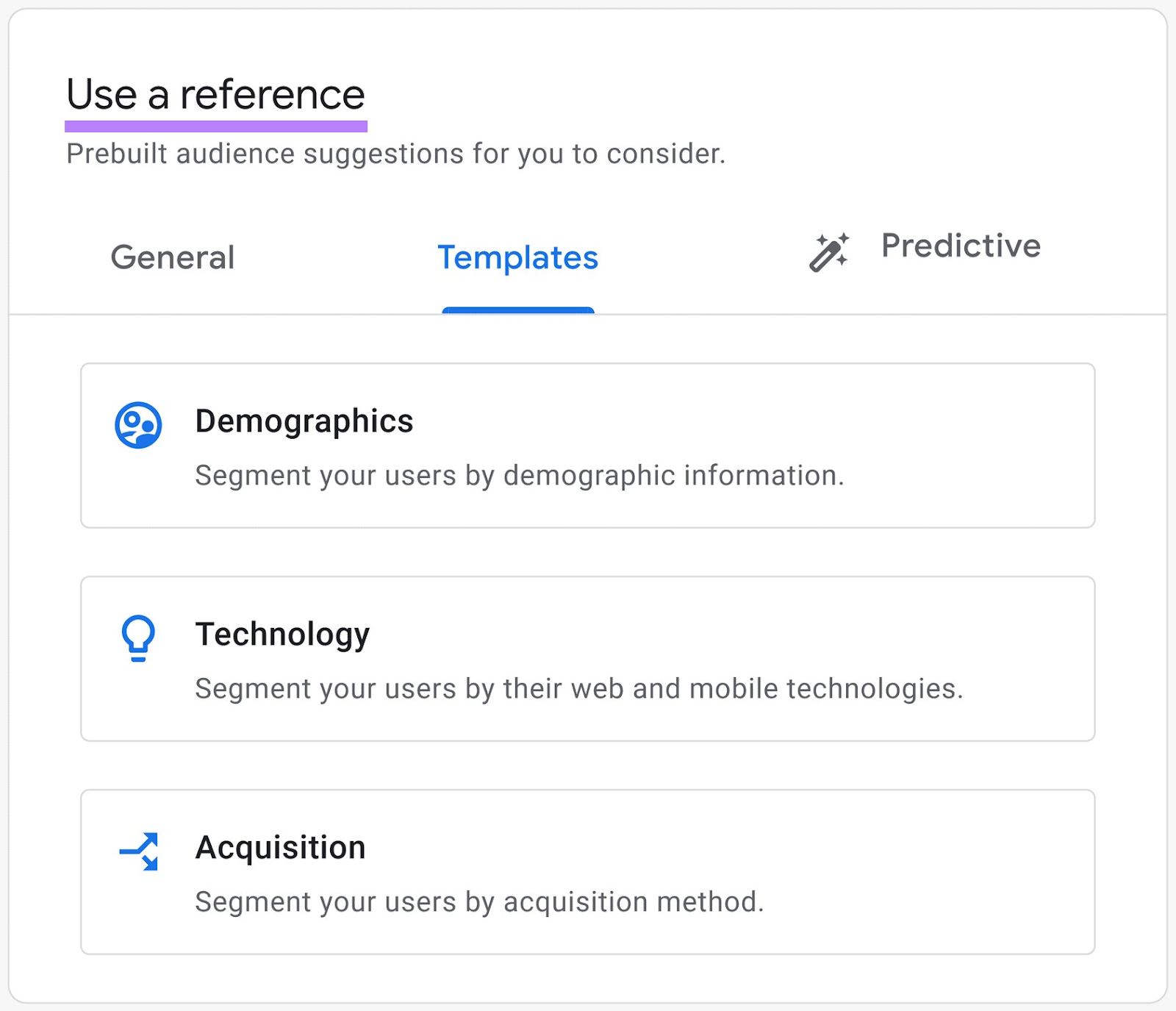The height and width of the screenshot is (1011, 1176).
Task: Switch to the General tab
Action: point(172,257)
